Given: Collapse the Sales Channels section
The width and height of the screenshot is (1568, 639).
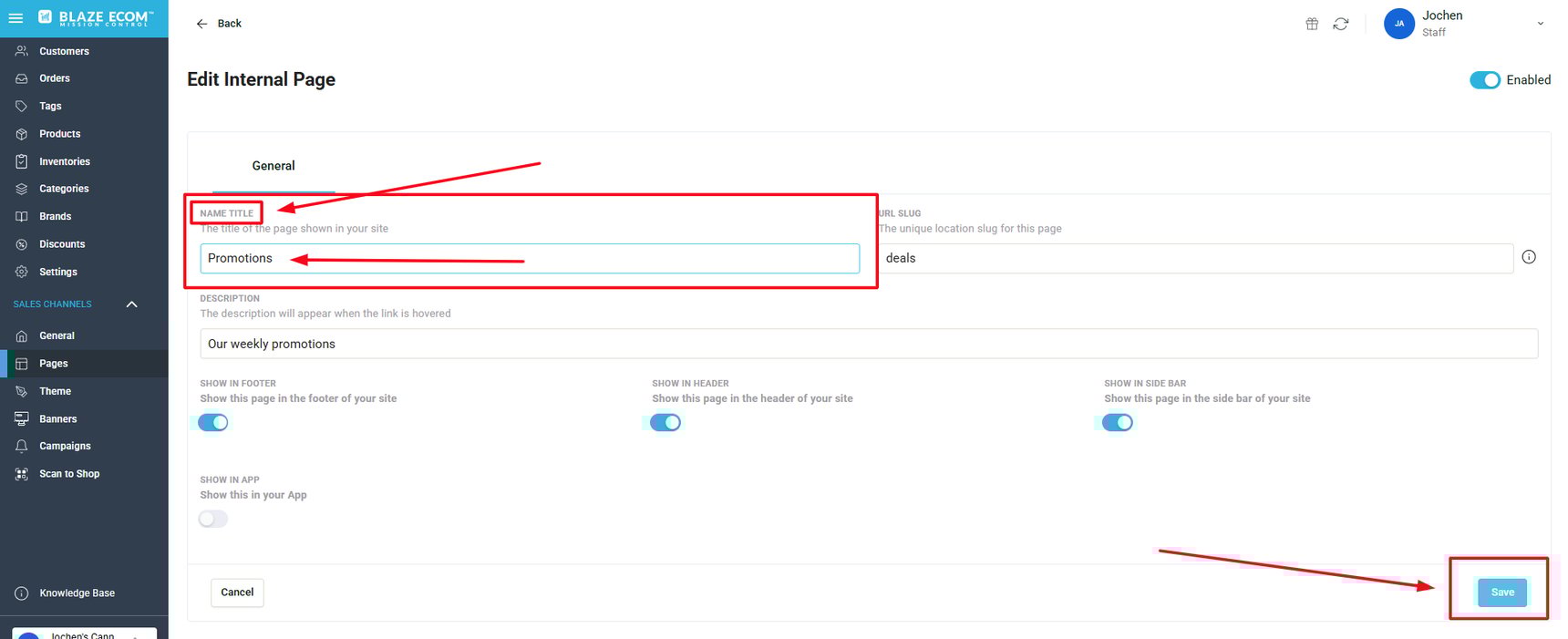Looking at the screenshot, I should (x=131, y=304).
